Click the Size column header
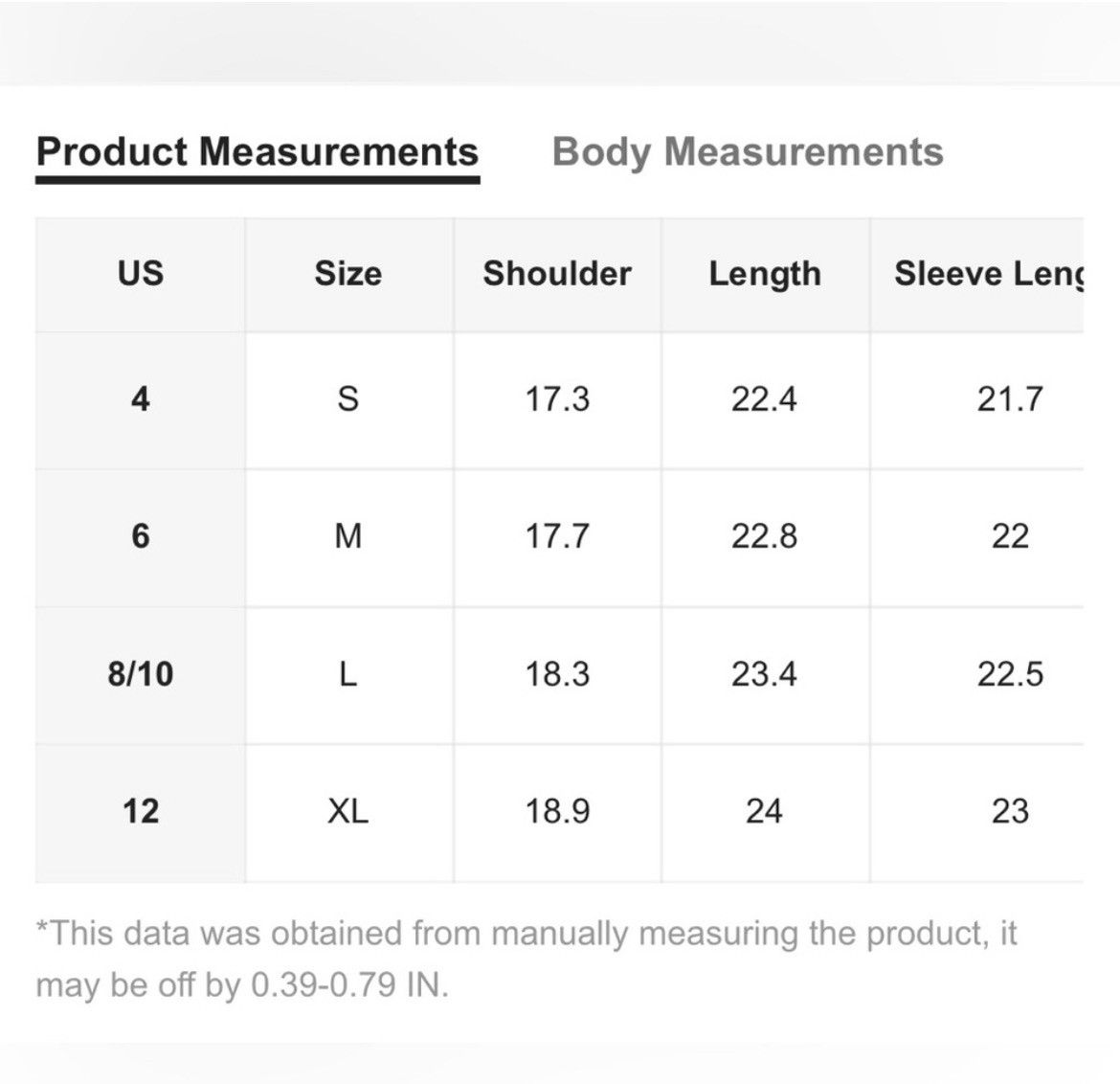1120x1084 pixels. click(348, 274)
